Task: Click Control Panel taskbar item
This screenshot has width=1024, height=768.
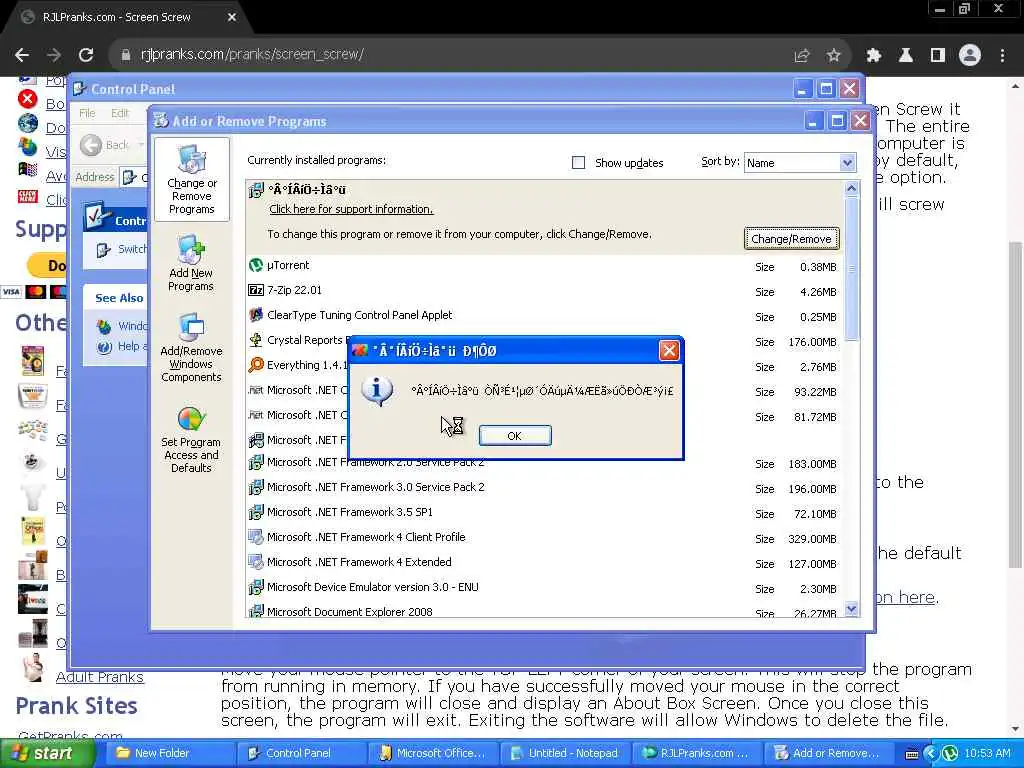Action: pos(302,753)
